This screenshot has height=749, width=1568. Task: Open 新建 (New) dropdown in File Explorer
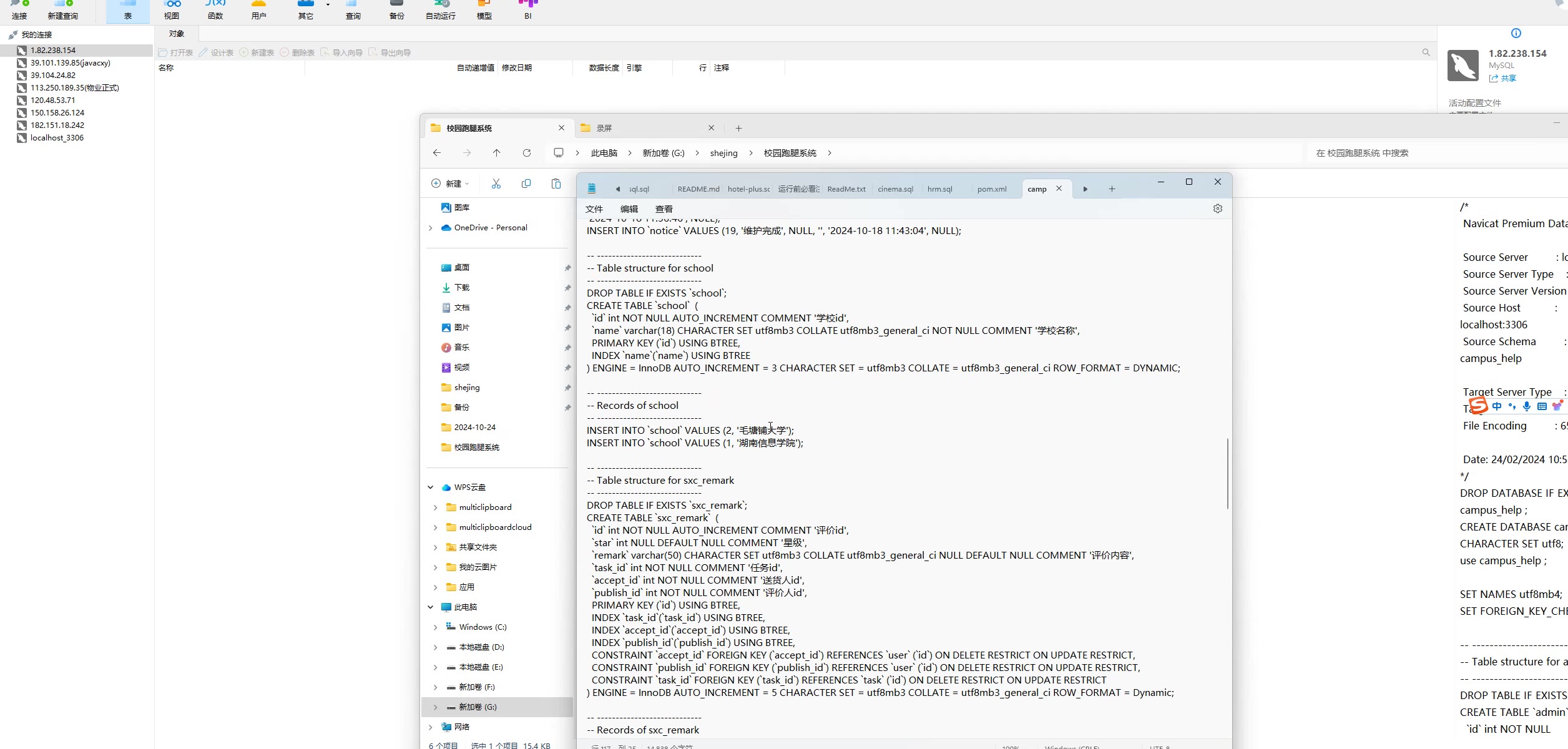(x=450, y=184)
